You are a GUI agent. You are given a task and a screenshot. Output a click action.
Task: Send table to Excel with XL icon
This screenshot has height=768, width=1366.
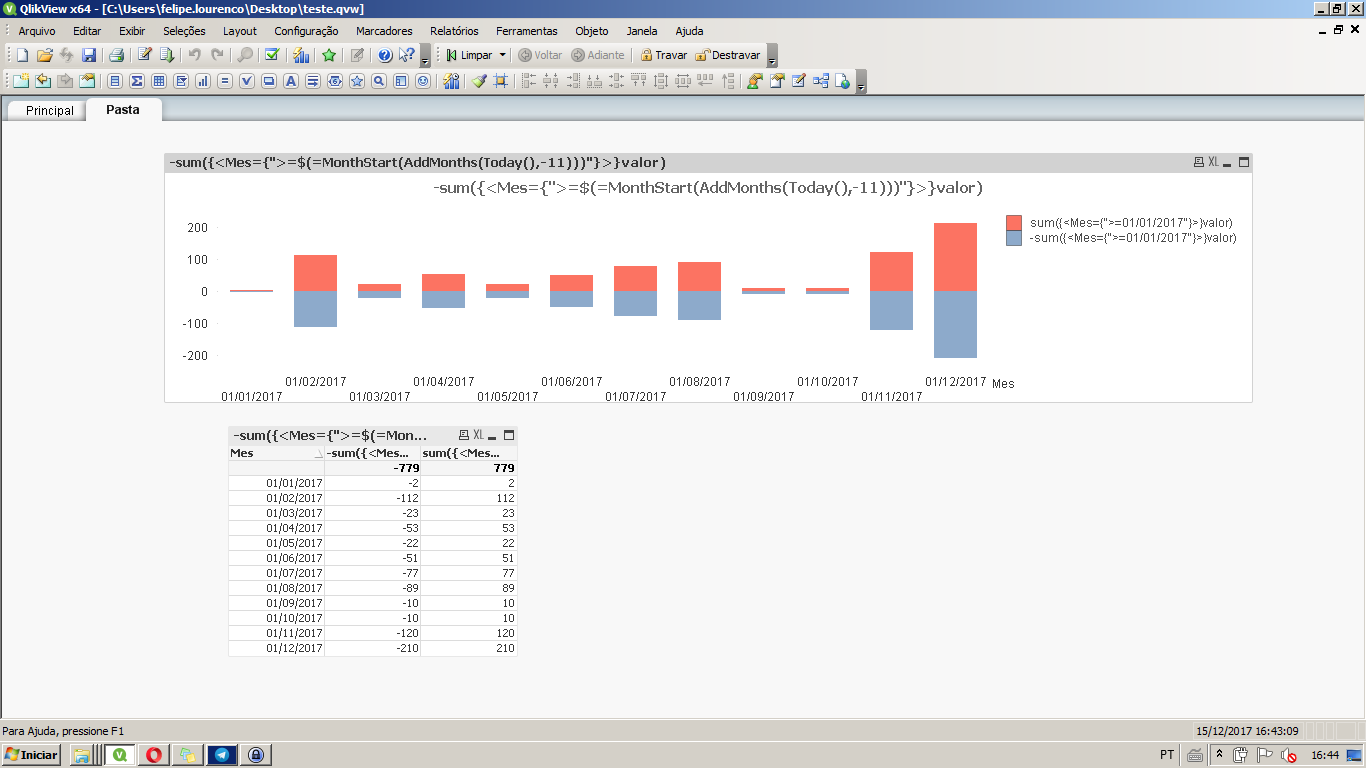tap(478, 435)
